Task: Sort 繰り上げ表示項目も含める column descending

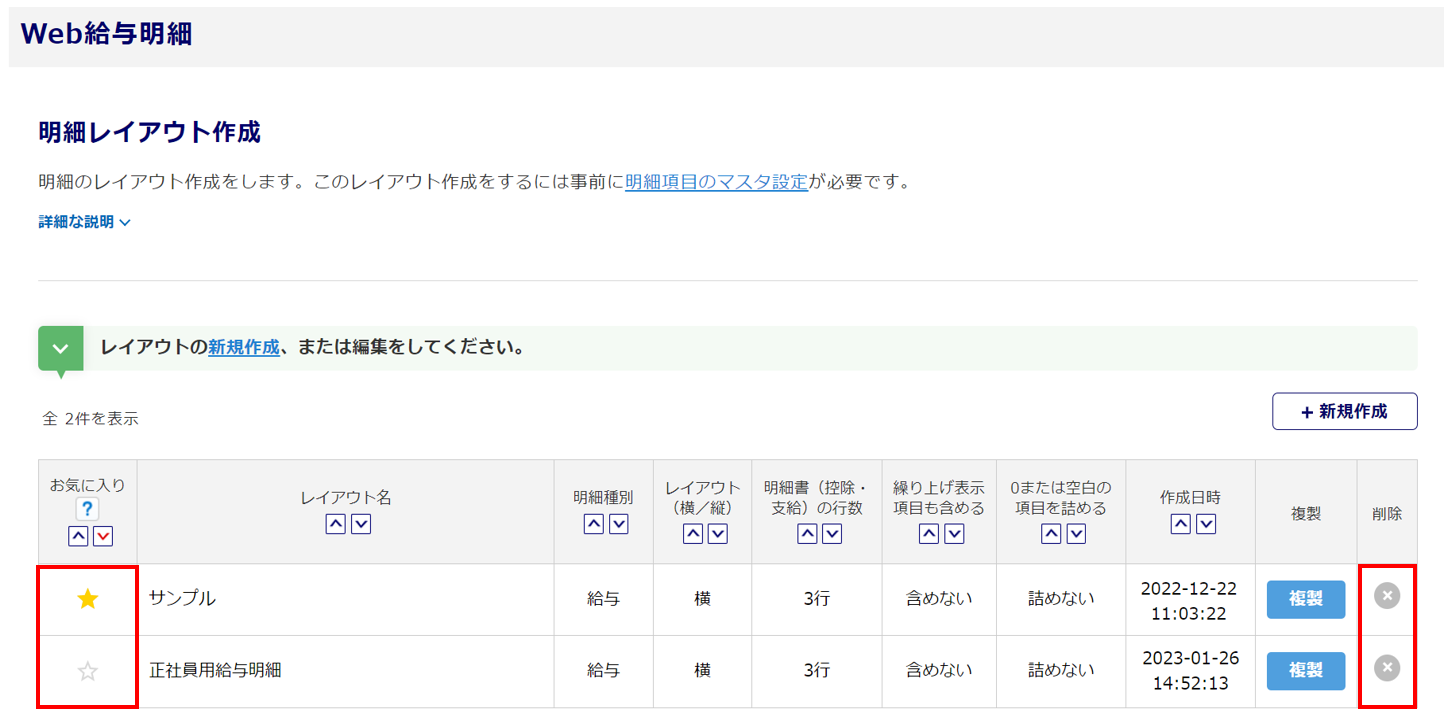Action: pos(954,534)
